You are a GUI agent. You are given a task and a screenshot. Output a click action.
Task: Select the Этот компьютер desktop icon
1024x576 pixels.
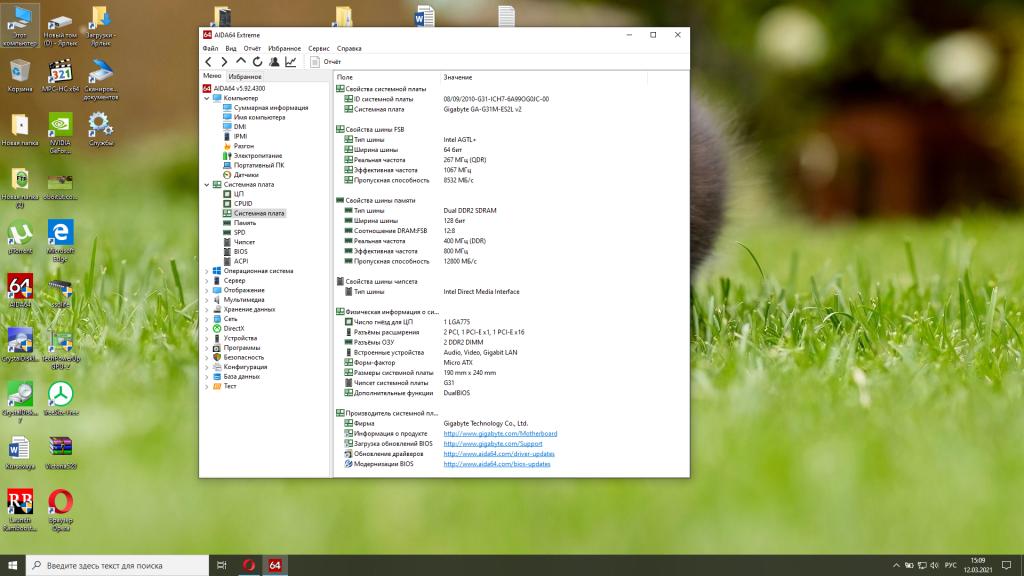tap(20, 26)
